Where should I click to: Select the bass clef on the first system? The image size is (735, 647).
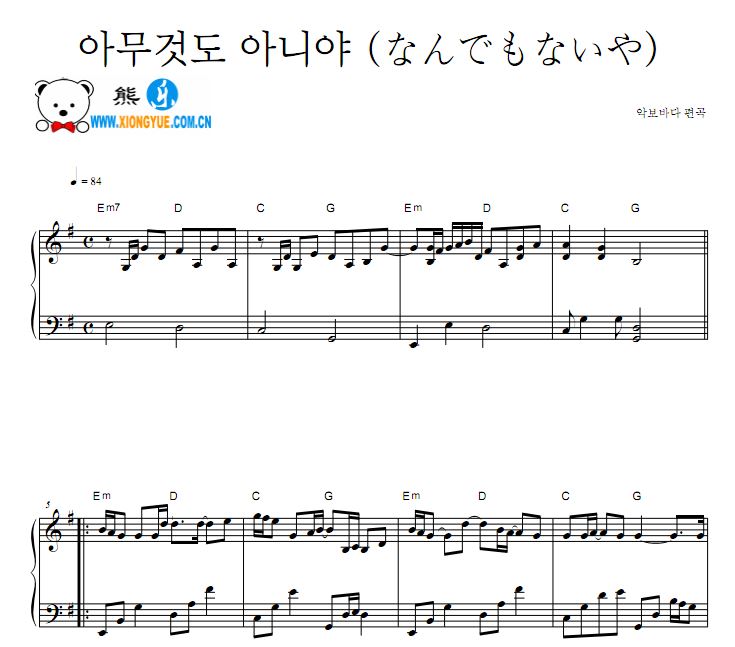[x=54, y=324]
